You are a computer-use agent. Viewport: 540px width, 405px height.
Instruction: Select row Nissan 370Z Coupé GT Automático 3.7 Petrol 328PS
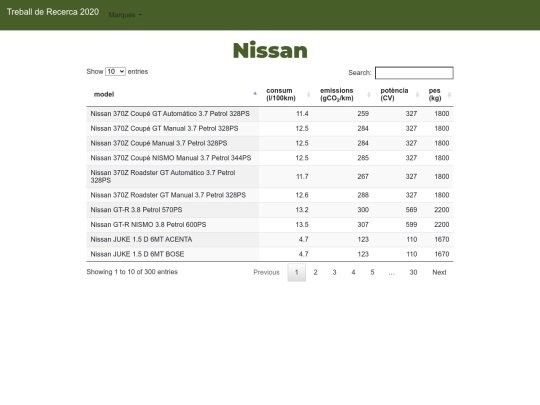pyautogui.click(x=270, y=114)
